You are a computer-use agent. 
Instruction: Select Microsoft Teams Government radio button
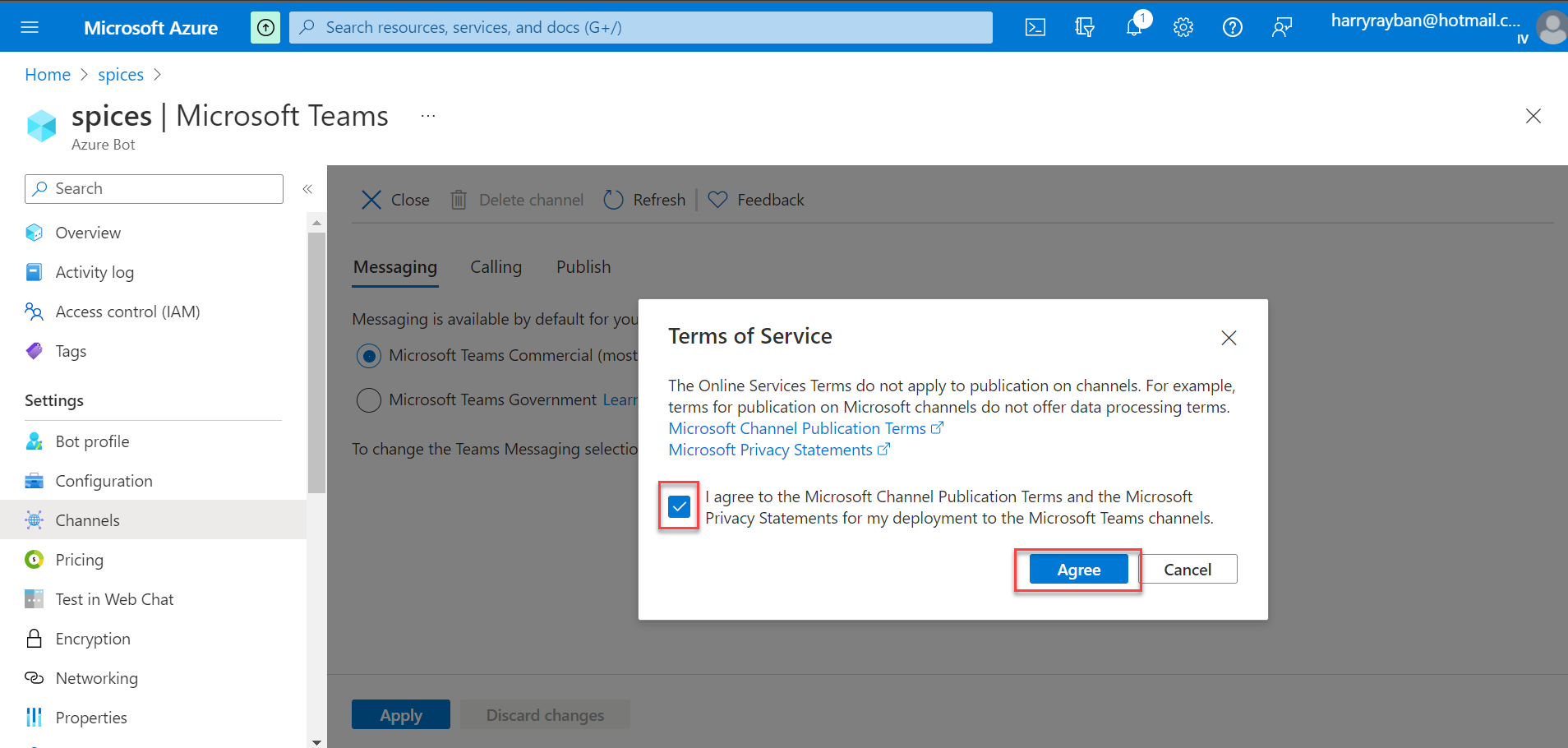369,400
